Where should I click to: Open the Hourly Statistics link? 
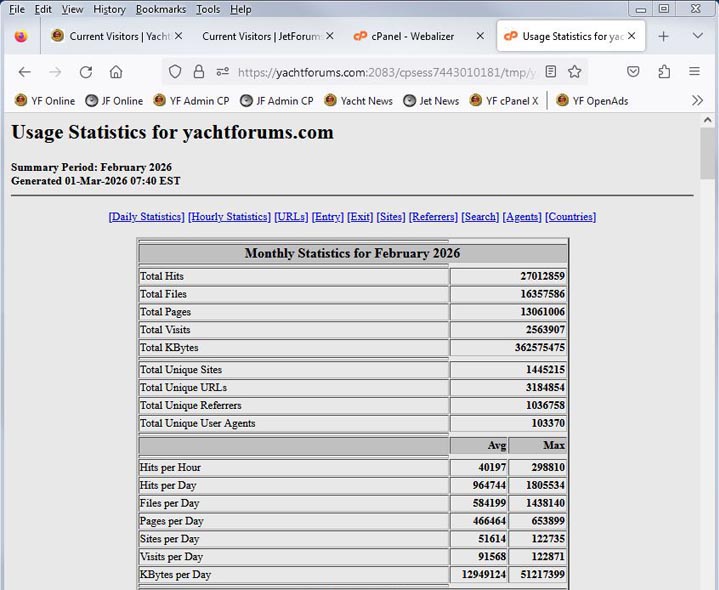[229, 217]
